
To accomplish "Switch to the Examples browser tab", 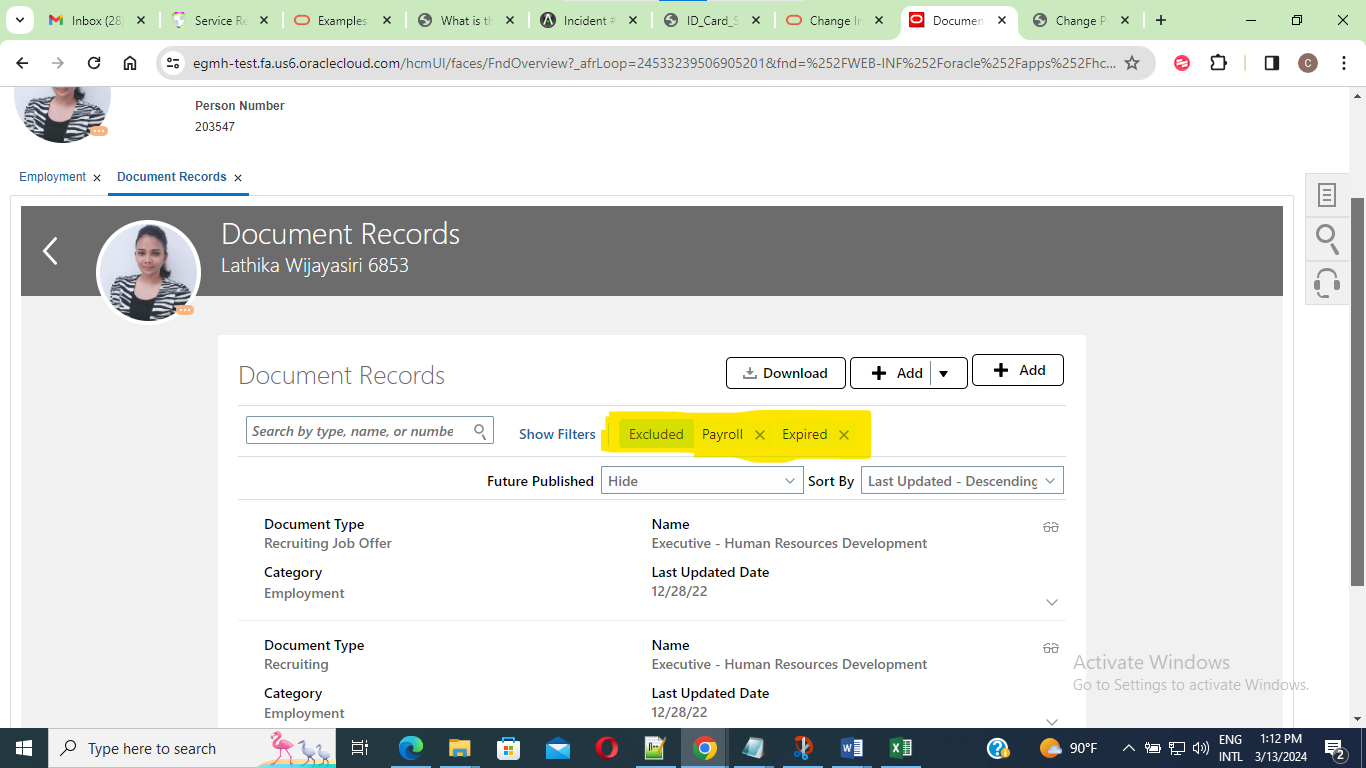I will tap(343, 20).
